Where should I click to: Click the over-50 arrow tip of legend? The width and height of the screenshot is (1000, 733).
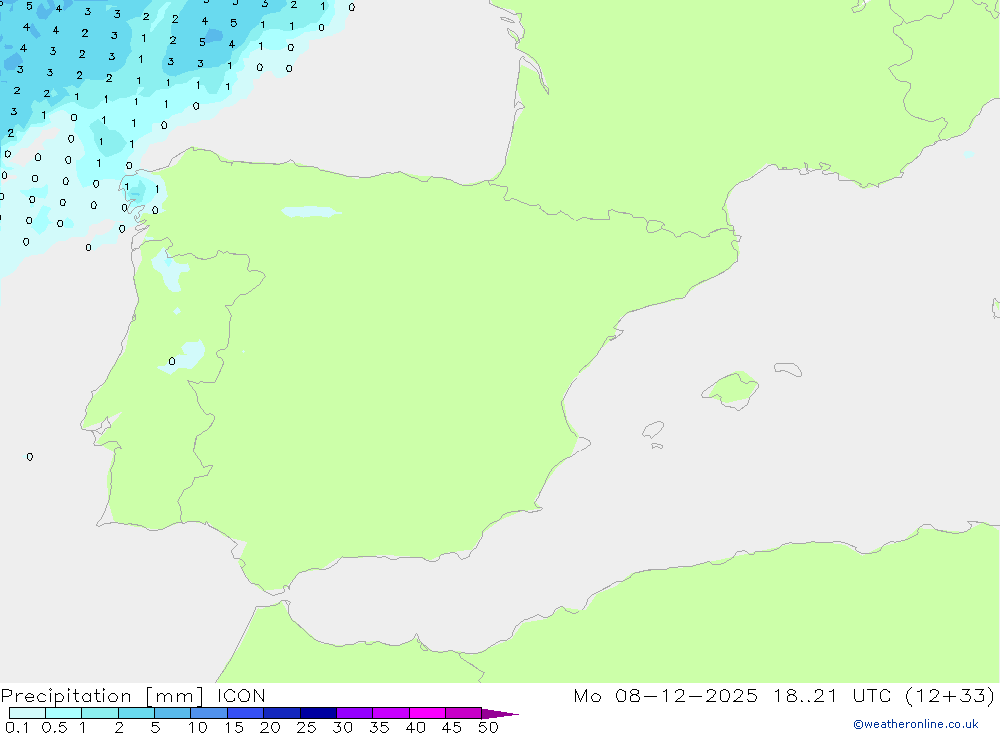500,713
